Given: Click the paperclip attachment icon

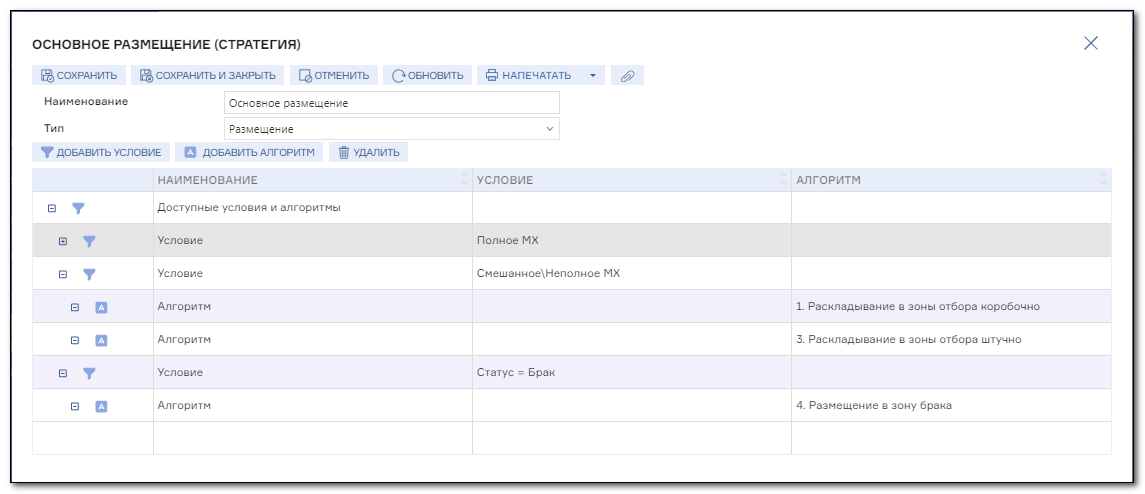Looking at the screenshot, I should point(627,75).
